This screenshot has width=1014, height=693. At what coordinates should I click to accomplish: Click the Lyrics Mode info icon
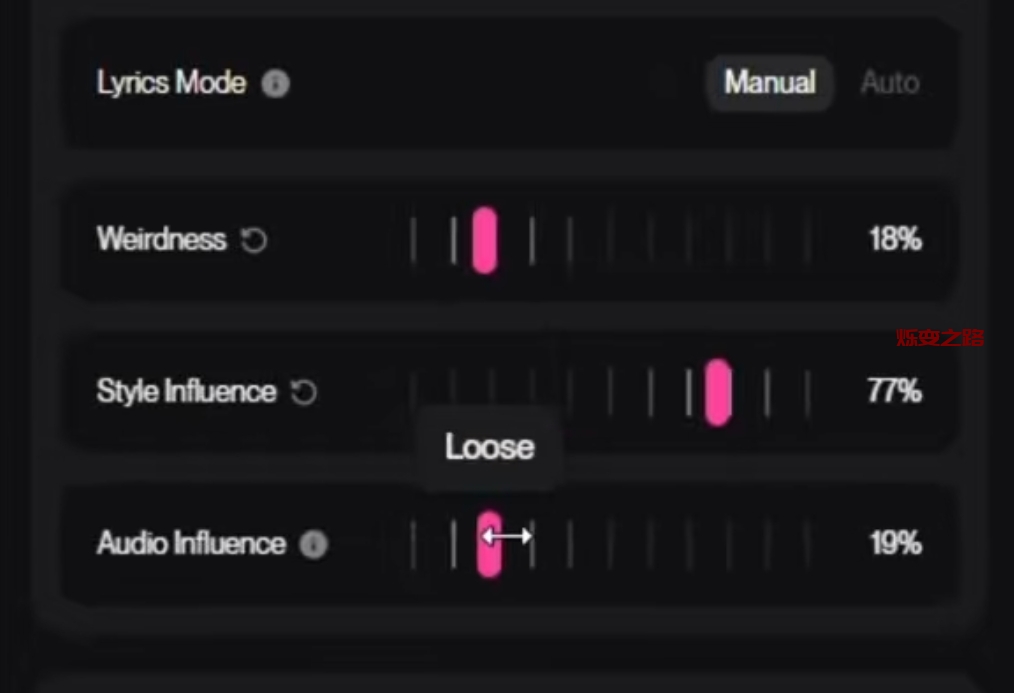tap(275, 84)
